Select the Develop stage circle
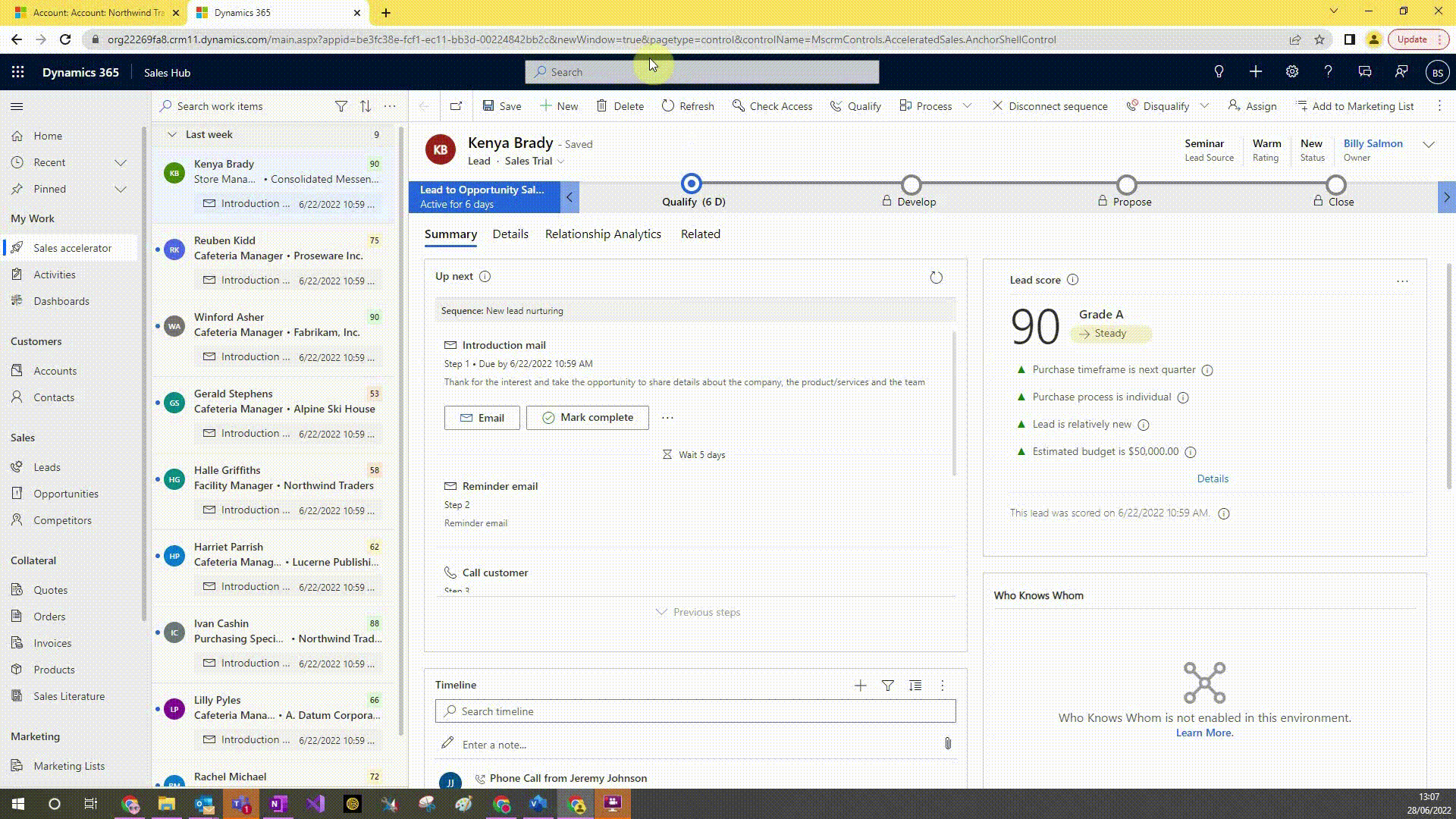This screenshot has width=1456, height=819. pos(911,185)
